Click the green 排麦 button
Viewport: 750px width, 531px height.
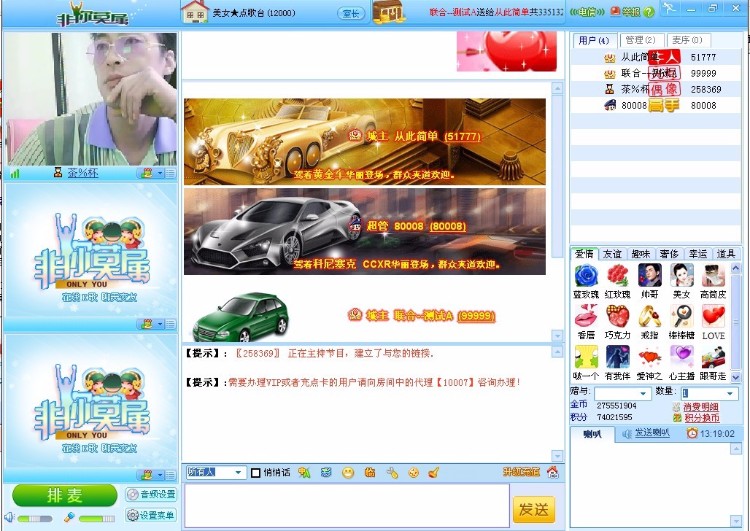coord(65,496)
